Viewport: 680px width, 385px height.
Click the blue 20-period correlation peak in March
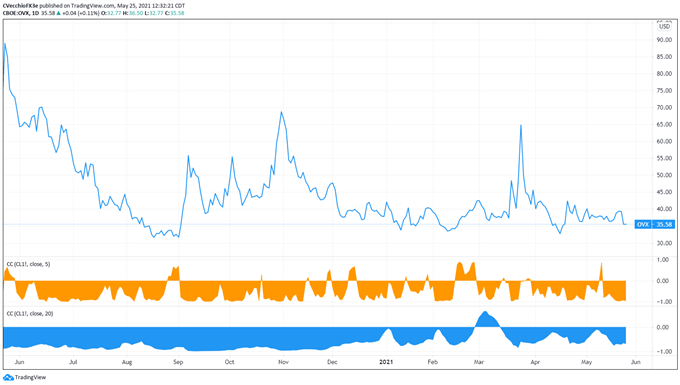pyautogui.click(x=485, y=312)
